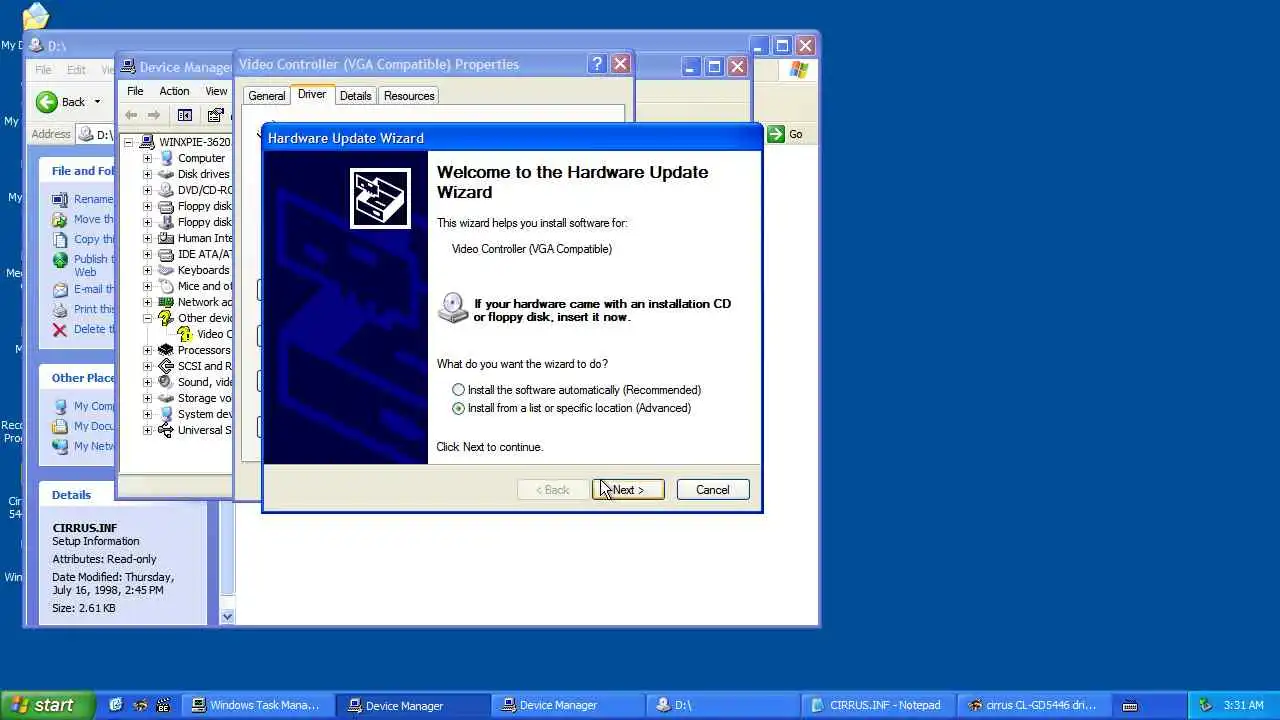Select the yellow Other devices question icon

pyautogui.click(x=166, y=318)
